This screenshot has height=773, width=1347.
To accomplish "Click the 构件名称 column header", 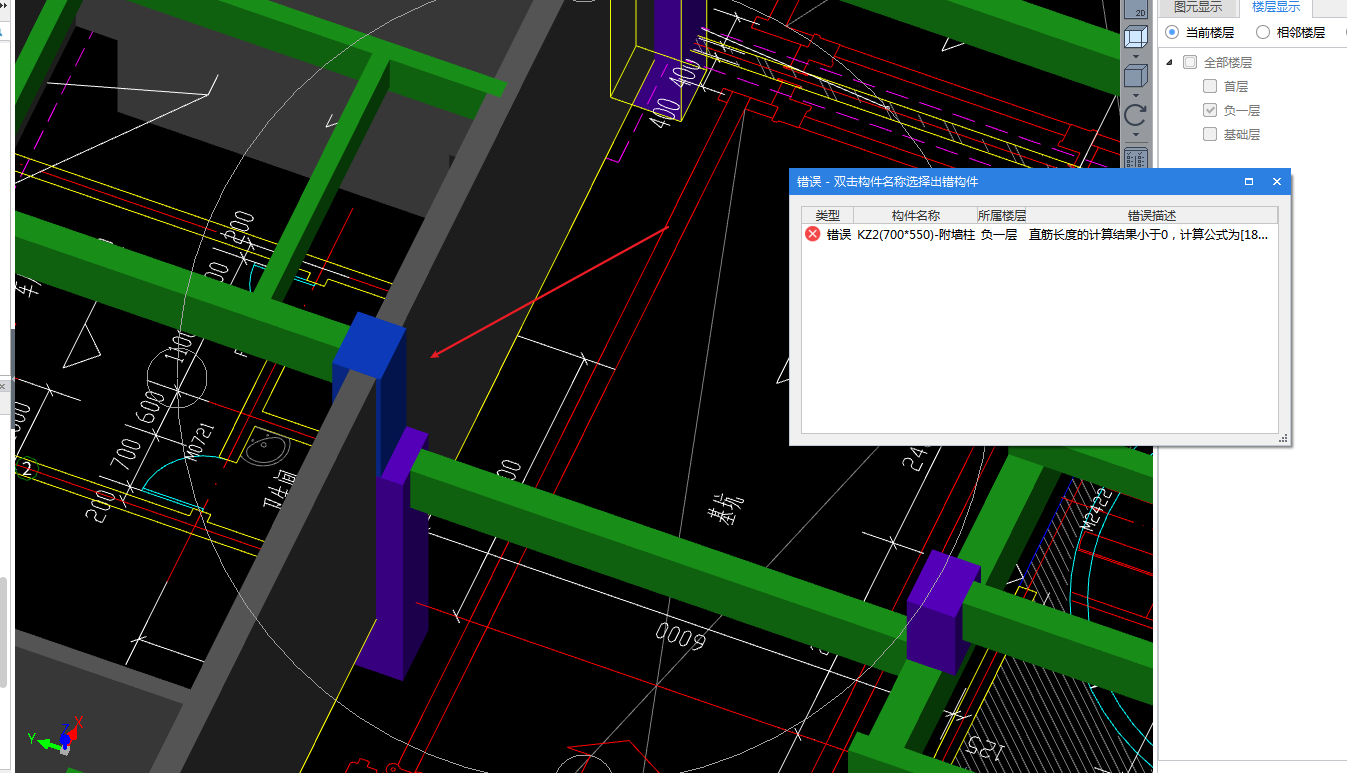I will pyautogui.click(x=916, y=215).
